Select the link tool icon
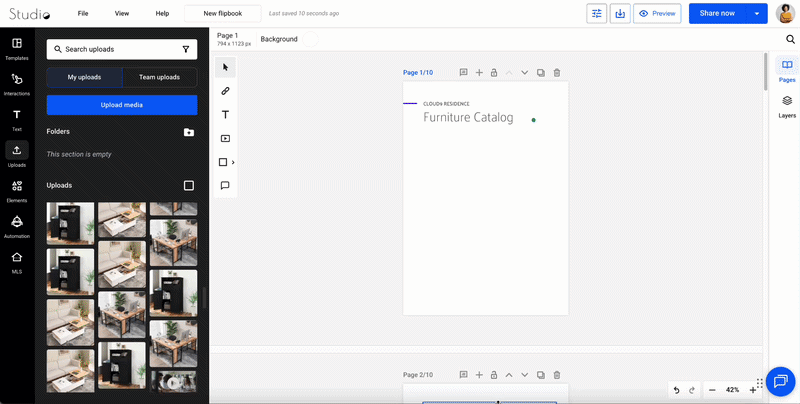The image size is (800, 404). coord(225,91)
